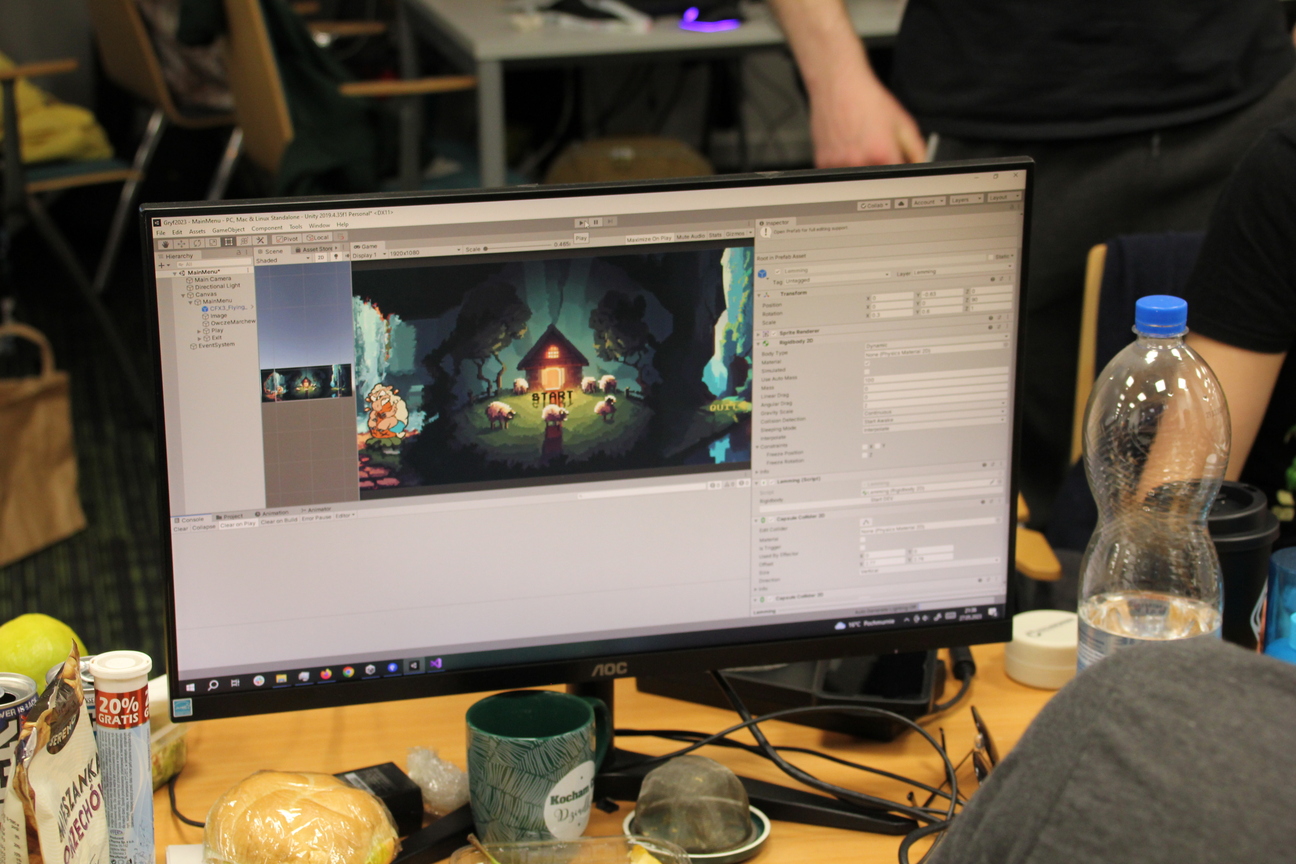The height and width of the screenshot is (864, 1296).
Task: Click the Position Y field in Transform
Action: coord(942,294)
